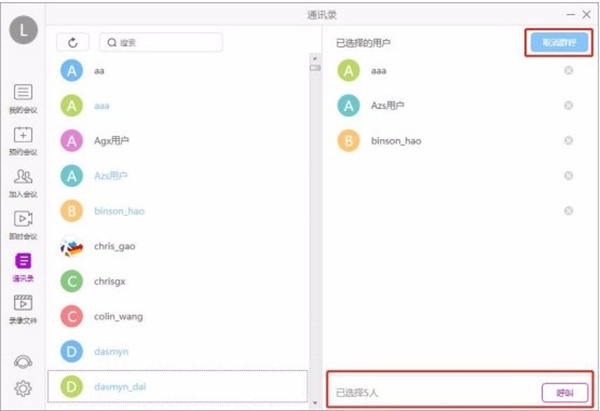This screenshot has width=600, height=411.
Task: Click the gray L profile avatar
Action: pyautogui.click(x=23, y=30)
